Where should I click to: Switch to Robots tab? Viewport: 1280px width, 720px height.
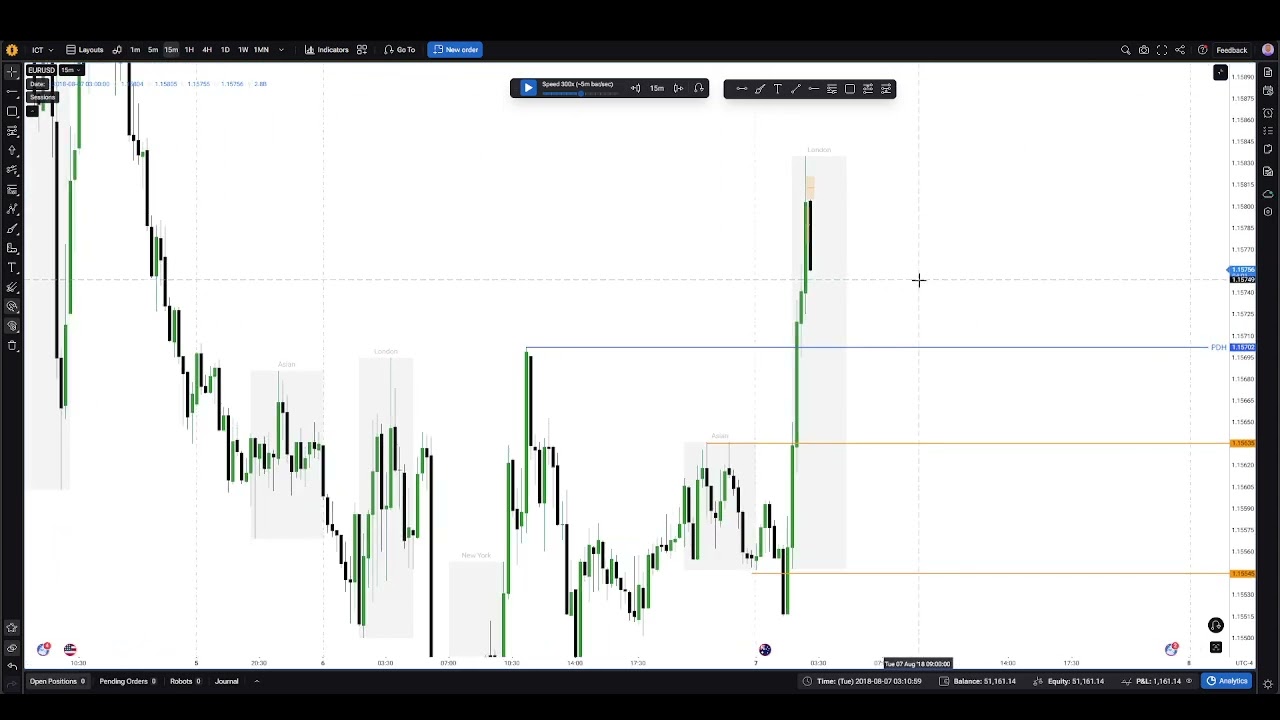click(x=185, y=681)
